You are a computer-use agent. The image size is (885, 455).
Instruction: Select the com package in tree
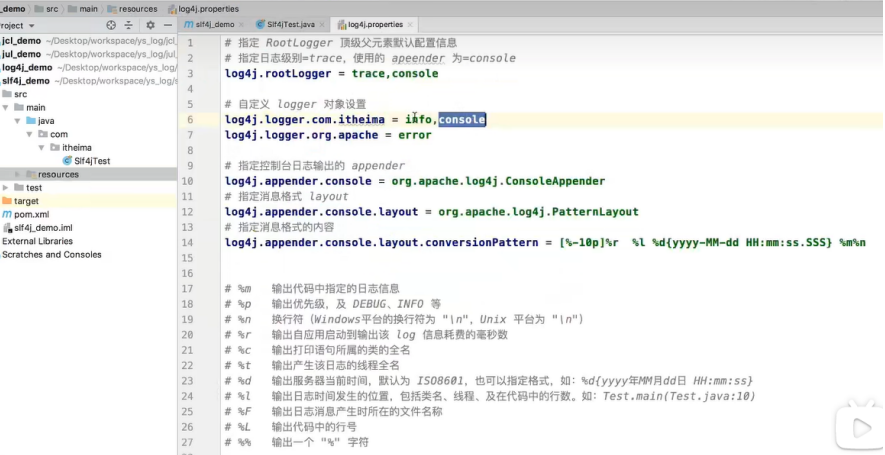point(59,134)
